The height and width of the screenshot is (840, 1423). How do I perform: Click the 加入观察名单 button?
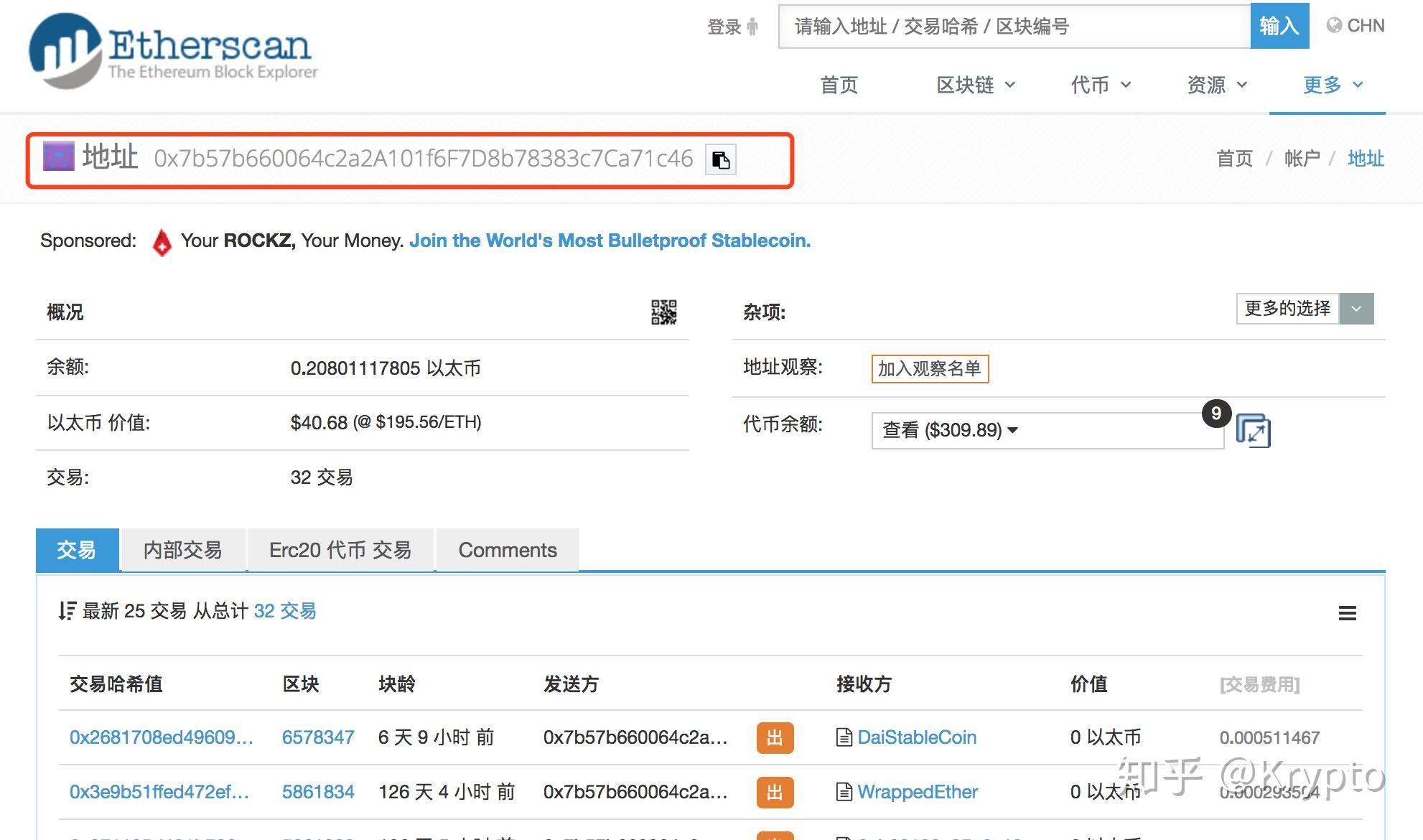pyautogui.click(x=930, y=368)
